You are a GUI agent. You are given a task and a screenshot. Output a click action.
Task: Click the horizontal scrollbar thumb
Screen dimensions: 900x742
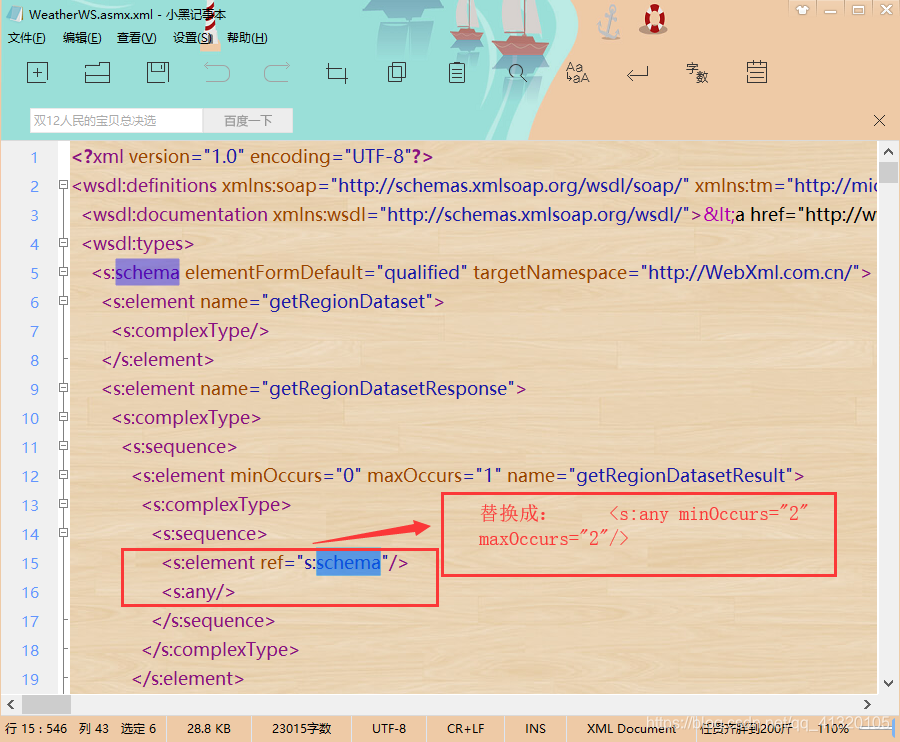[46, 704]
